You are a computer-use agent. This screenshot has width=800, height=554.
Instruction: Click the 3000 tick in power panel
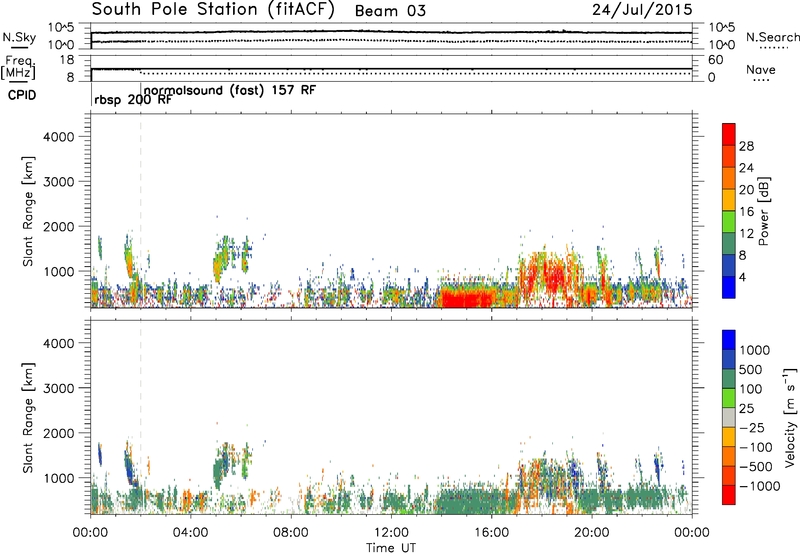[x=59, y=182]
